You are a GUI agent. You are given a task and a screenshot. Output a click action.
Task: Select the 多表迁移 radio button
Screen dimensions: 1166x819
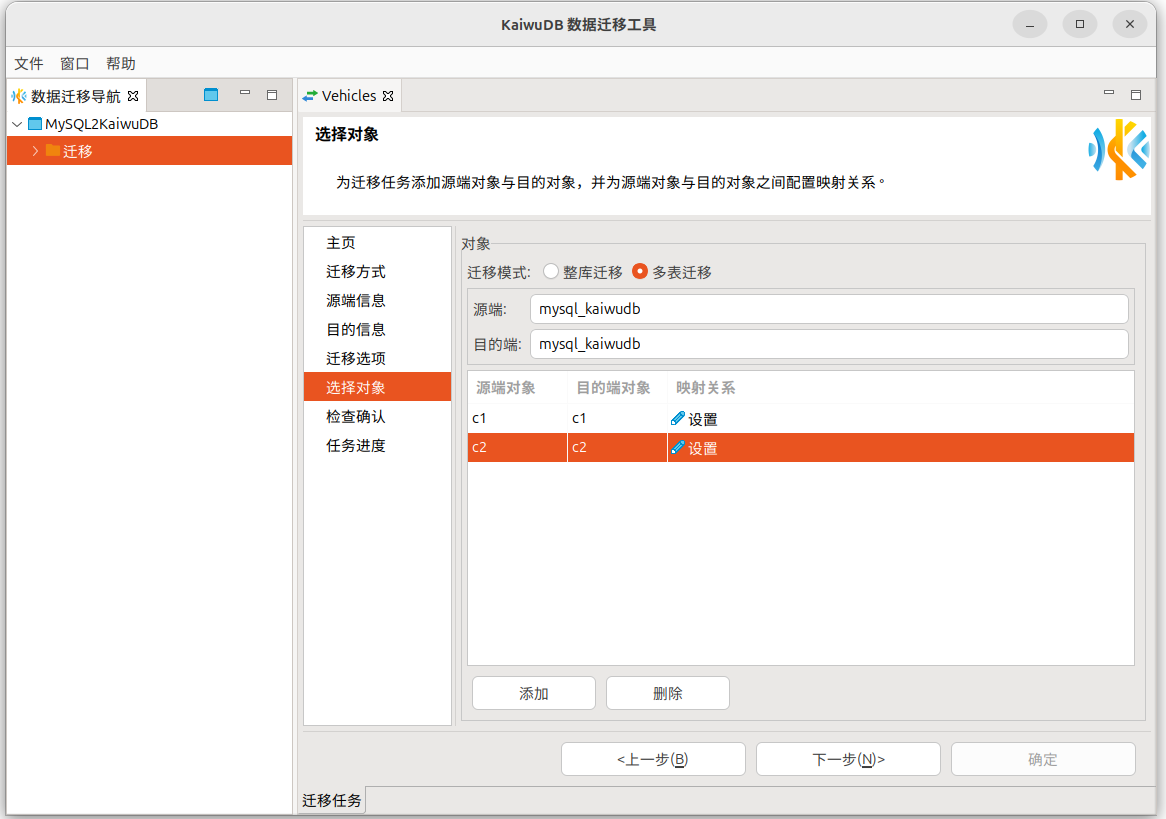click(640, 272)
